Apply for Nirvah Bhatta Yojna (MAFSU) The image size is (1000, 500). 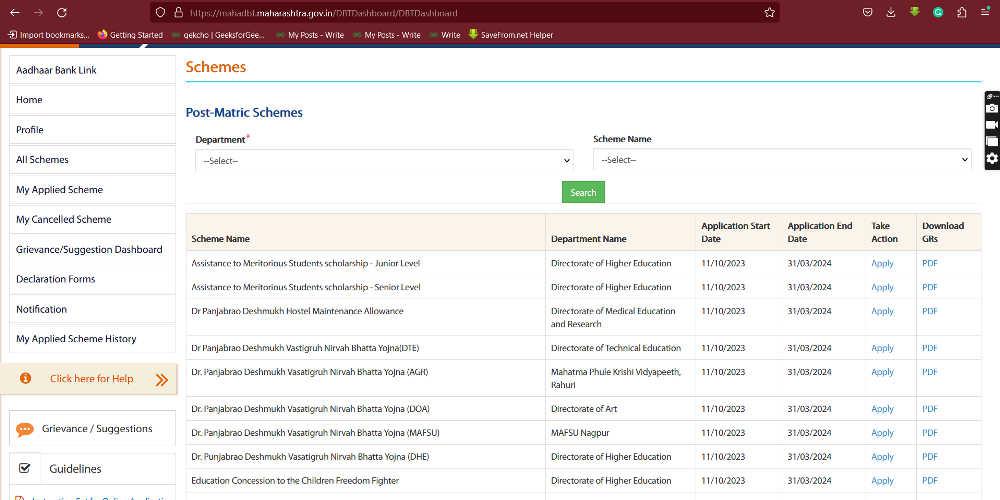coord(882,433)
